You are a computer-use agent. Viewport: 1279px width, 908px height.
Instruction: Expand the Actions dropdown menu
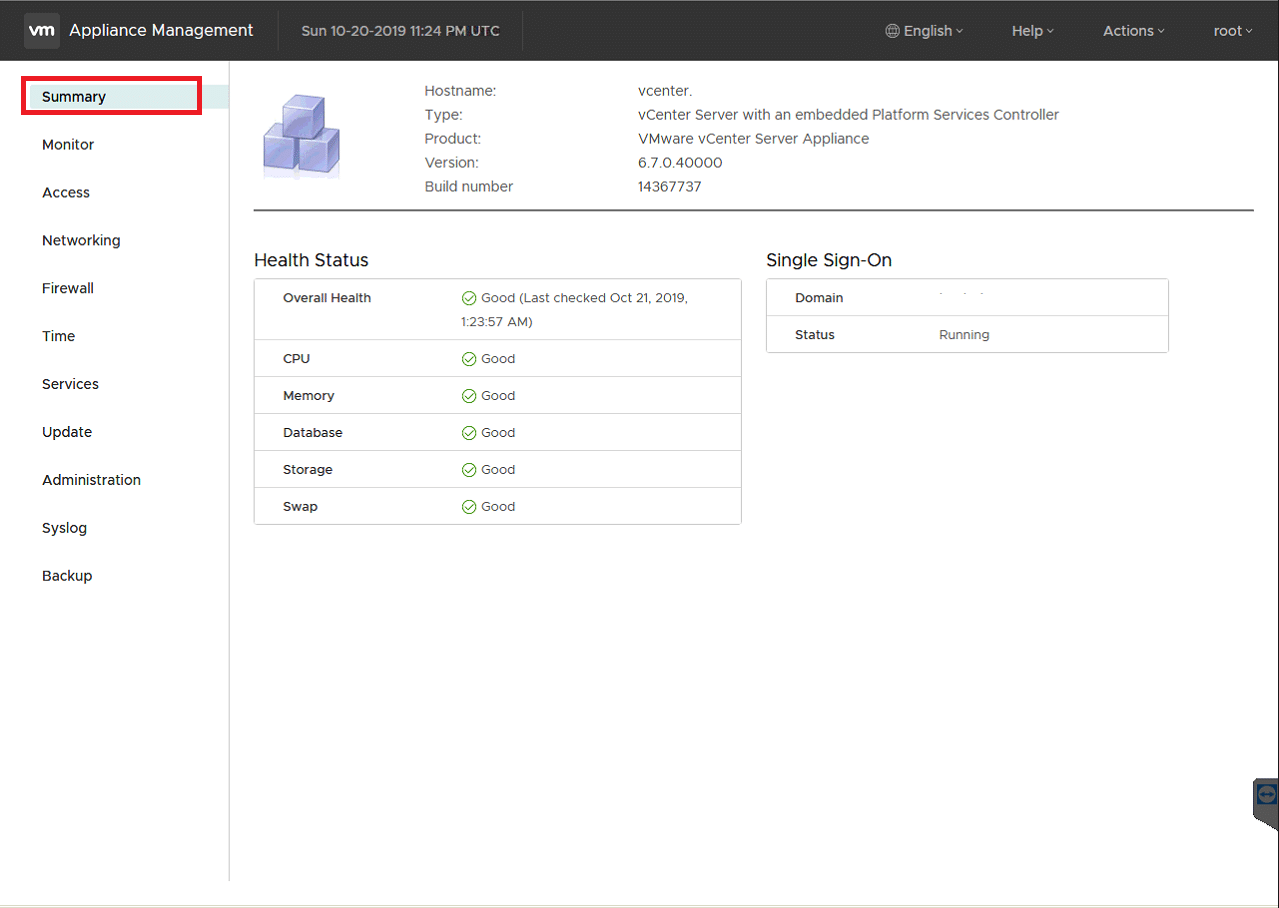(x=1134, y=31)
